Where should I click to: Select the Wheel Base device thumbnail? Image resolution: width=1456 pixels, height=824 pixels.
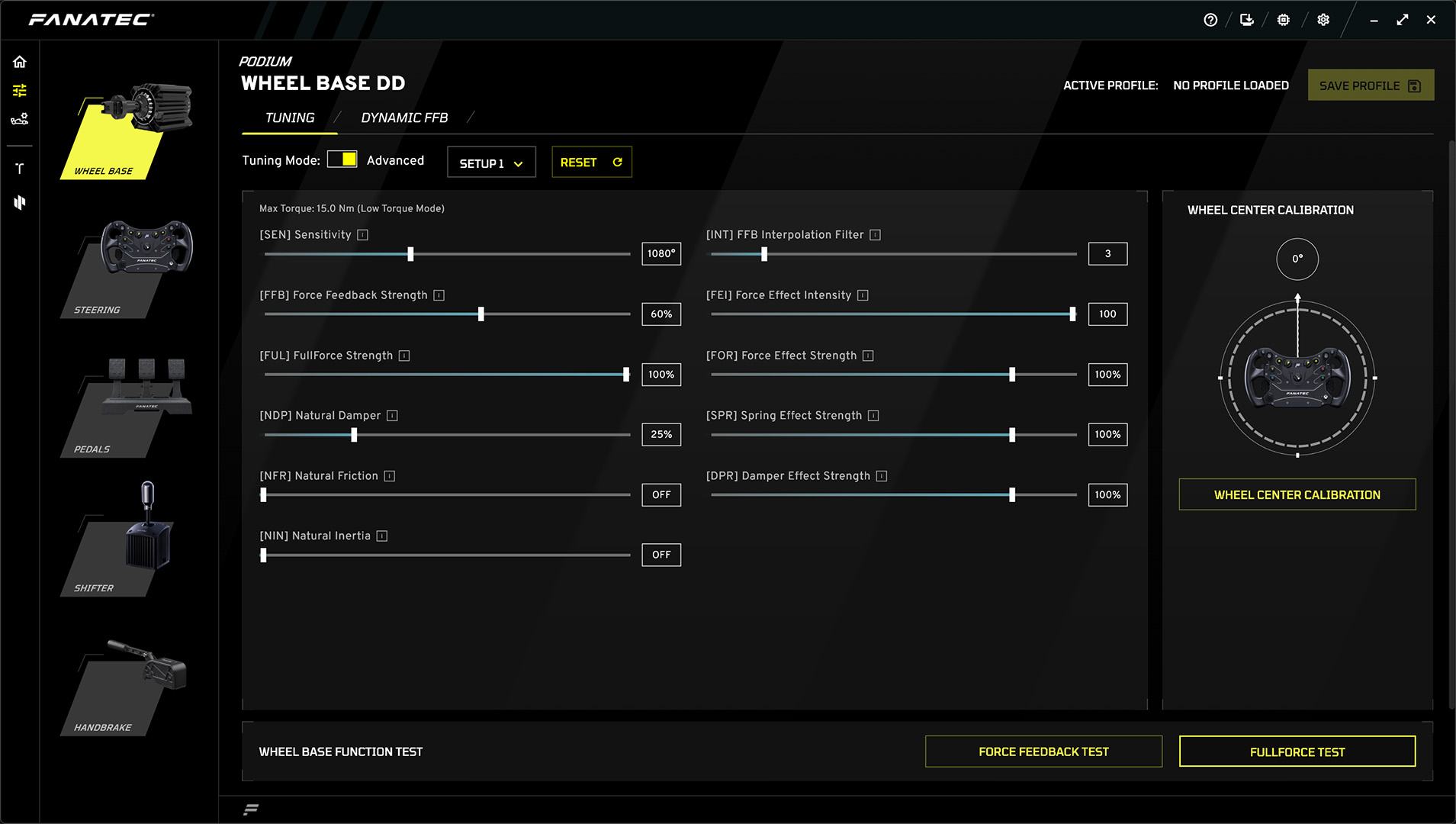tap(127, 131)
